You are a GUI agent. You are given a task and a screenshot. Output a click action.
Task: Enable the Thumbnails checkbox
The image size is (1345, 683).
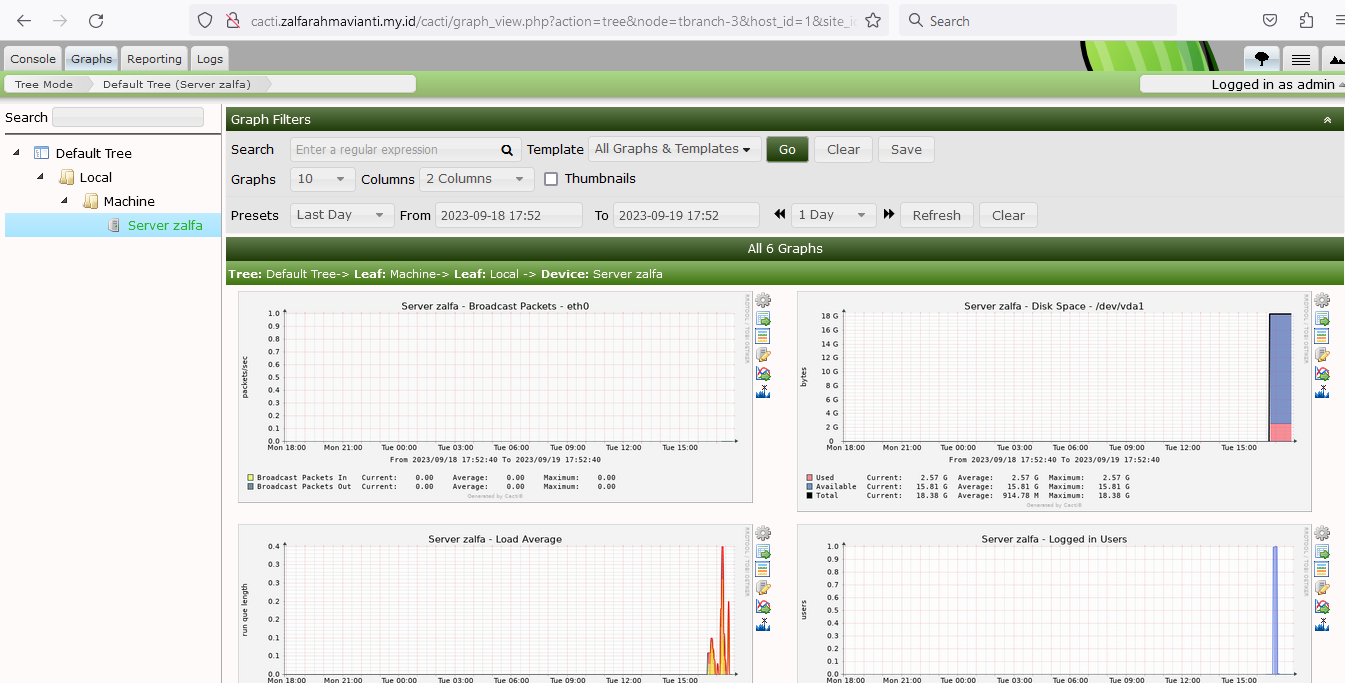551,179
